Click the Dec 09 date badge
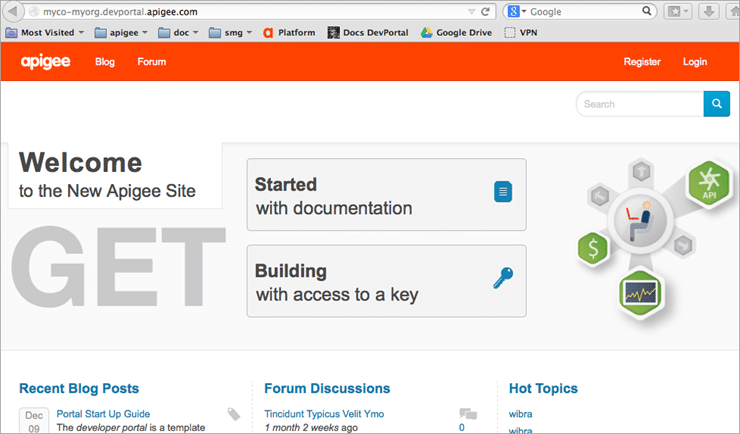The height and width of the screenshot is (434, 740). (x=34, y=421)
